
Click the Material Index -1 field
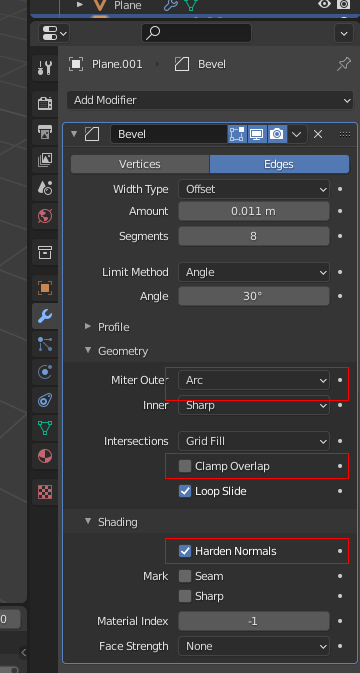254,621
